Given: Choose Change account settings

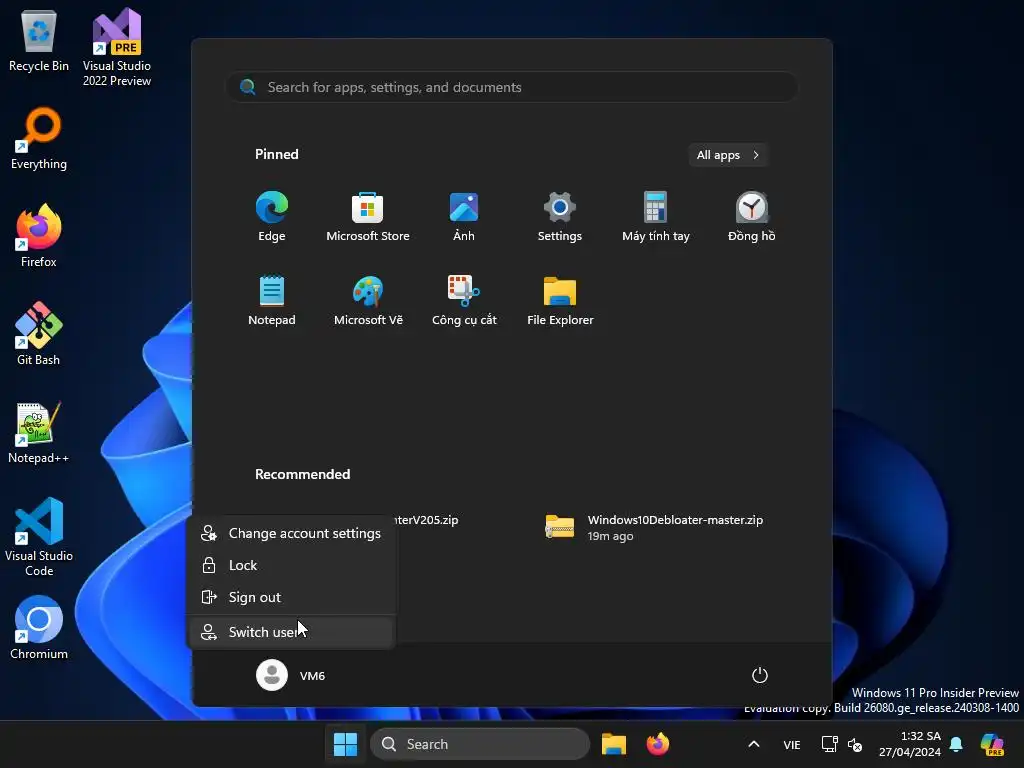Looking at the screenshot, I should click(x=291, y=533).
